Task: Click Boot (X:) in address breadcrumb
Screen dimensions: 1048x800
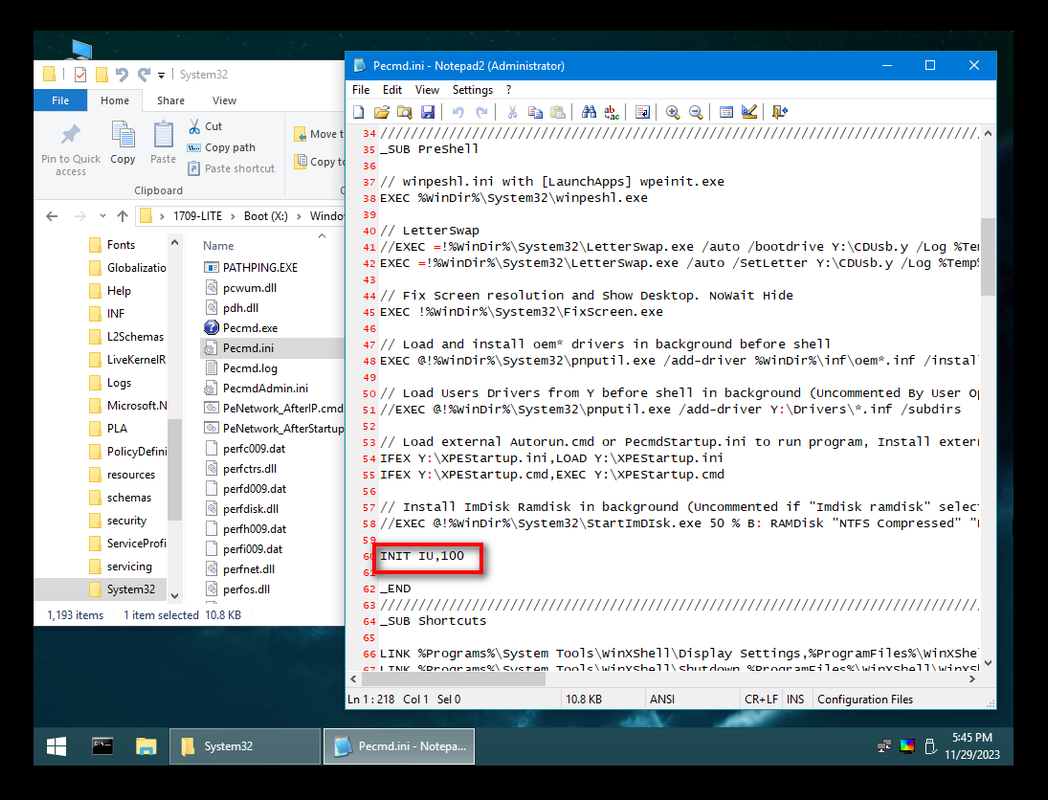Action: pyautogui.click(x=266, y=216)
